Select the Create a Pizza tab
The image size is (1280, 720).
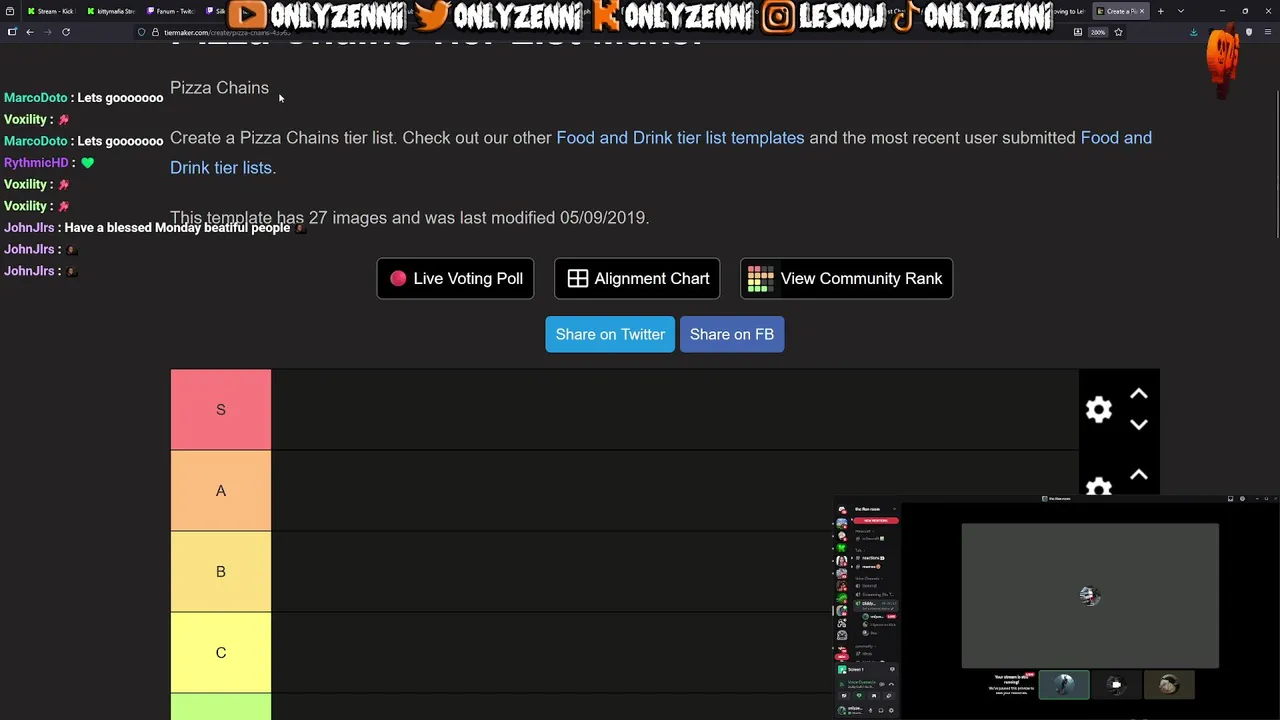pyautogui.click(x=1122, y=11)
